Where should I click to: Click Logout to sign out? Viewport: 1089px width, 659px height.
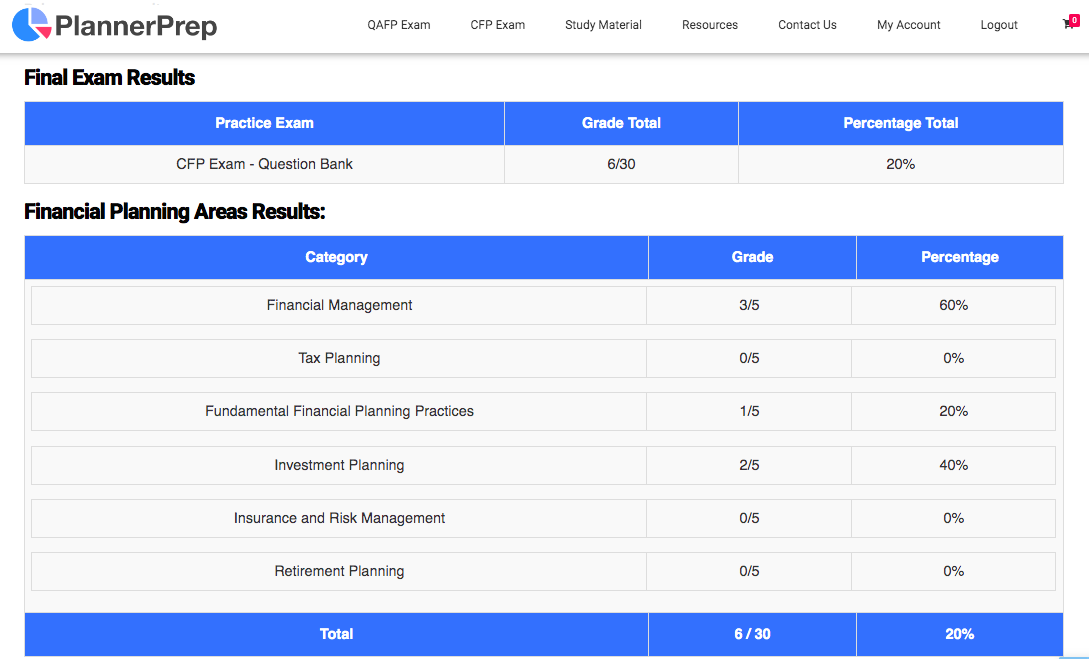[x=998, y=24]
